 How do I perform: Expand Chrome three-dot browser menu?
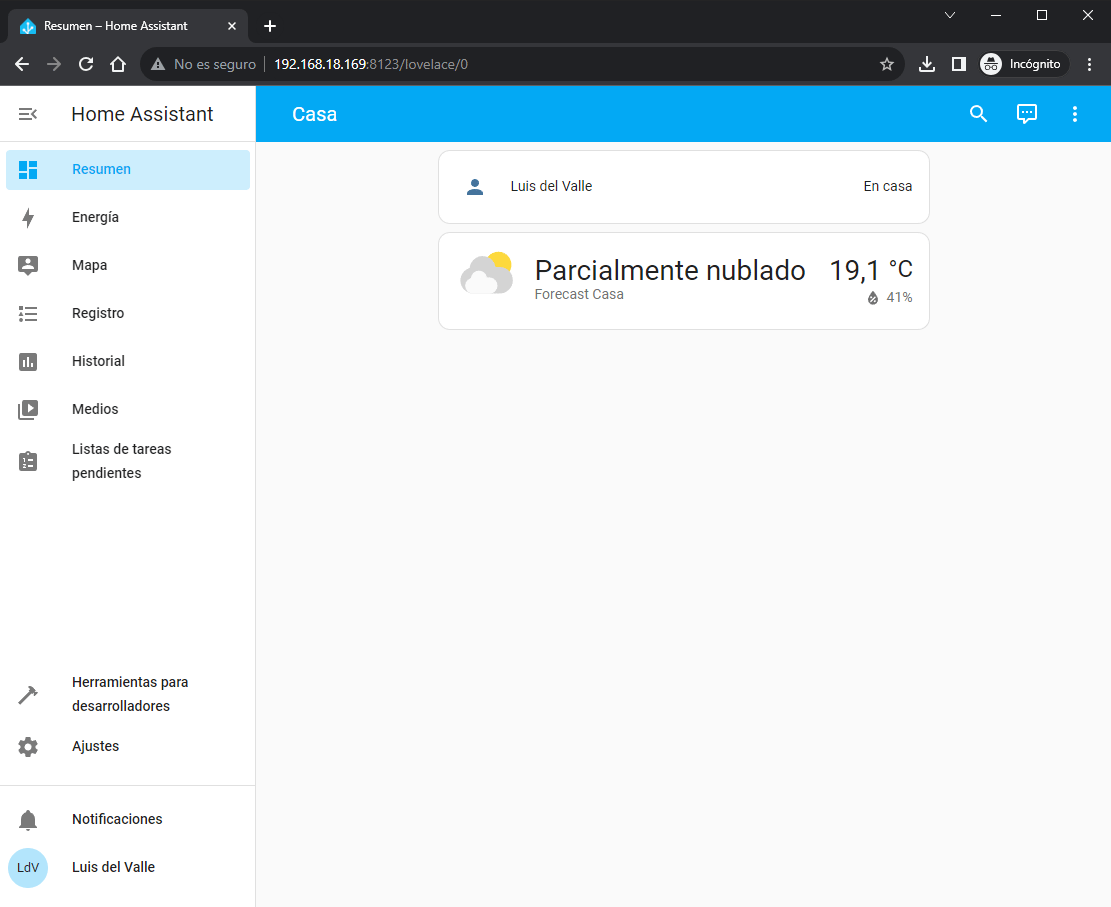click(x=1090, y=64)
